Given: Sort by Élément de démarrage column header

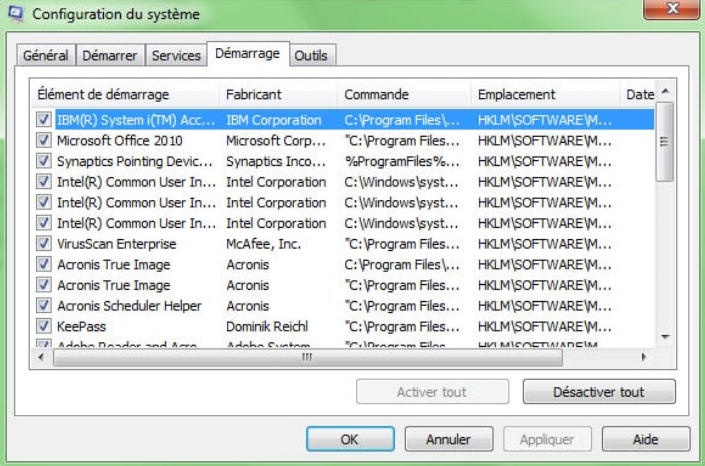Looking at the screenshot, I should 125,94.
